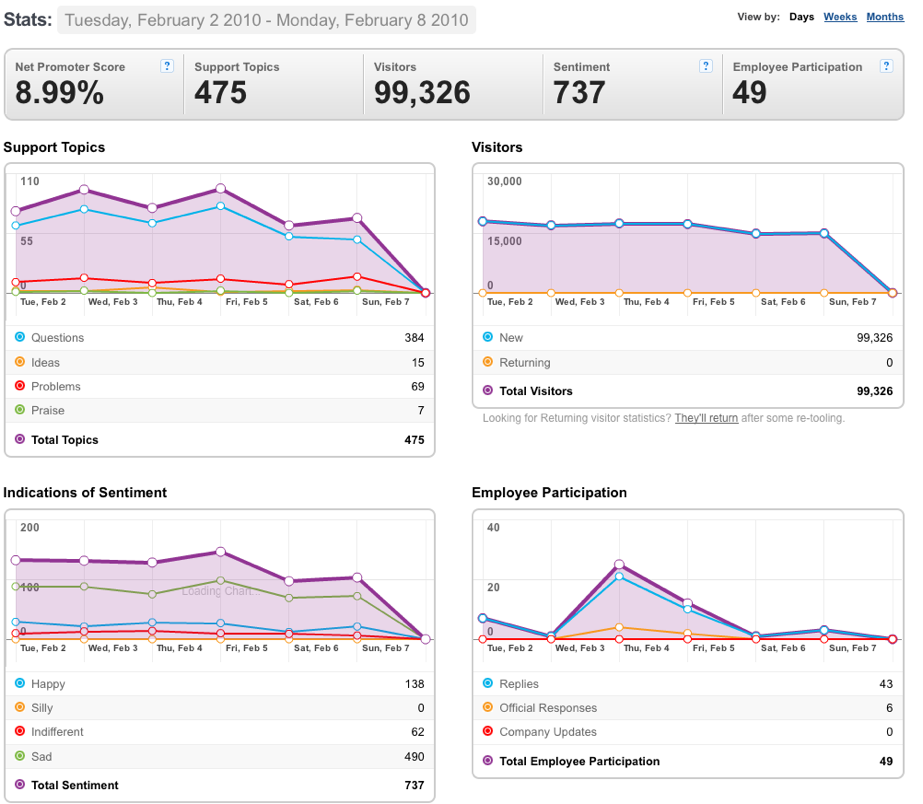923x804 pixels.
Task: Click the Happy row in Sentiment legend
Action: click(220, 683)
